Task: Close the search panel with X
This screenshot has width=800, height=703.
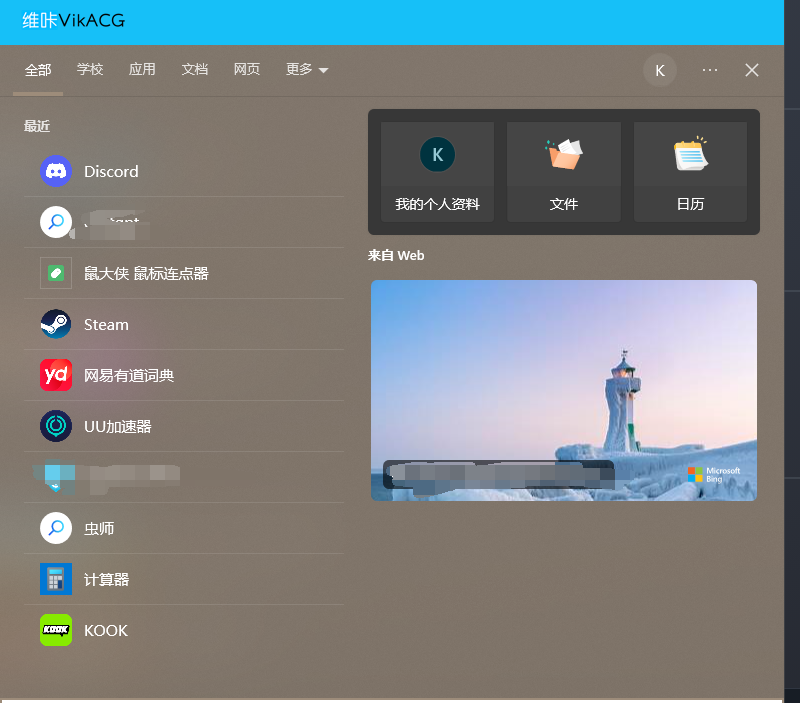Action: [x=752, y=70]
